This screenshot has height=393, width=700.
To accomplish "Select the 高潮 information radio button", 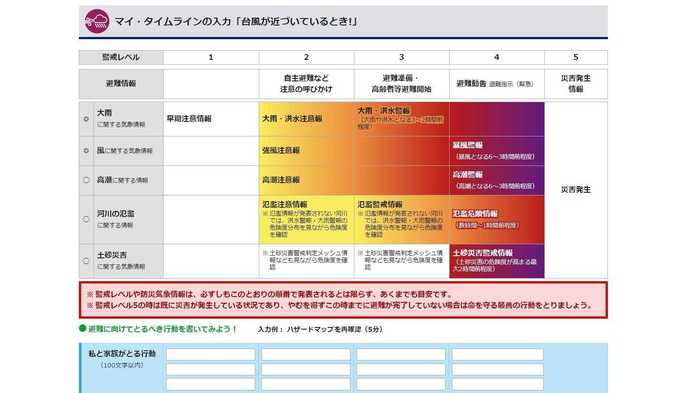I will point(86,180).
